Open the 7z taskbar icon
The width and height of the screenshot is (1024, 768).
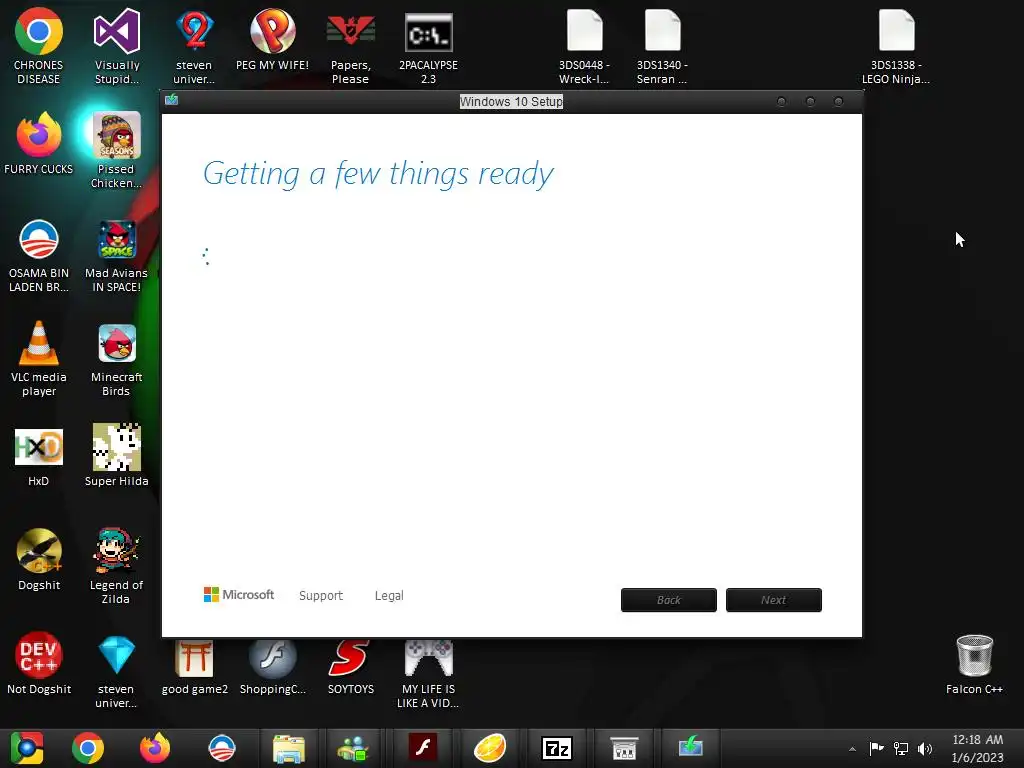point(557,748)
